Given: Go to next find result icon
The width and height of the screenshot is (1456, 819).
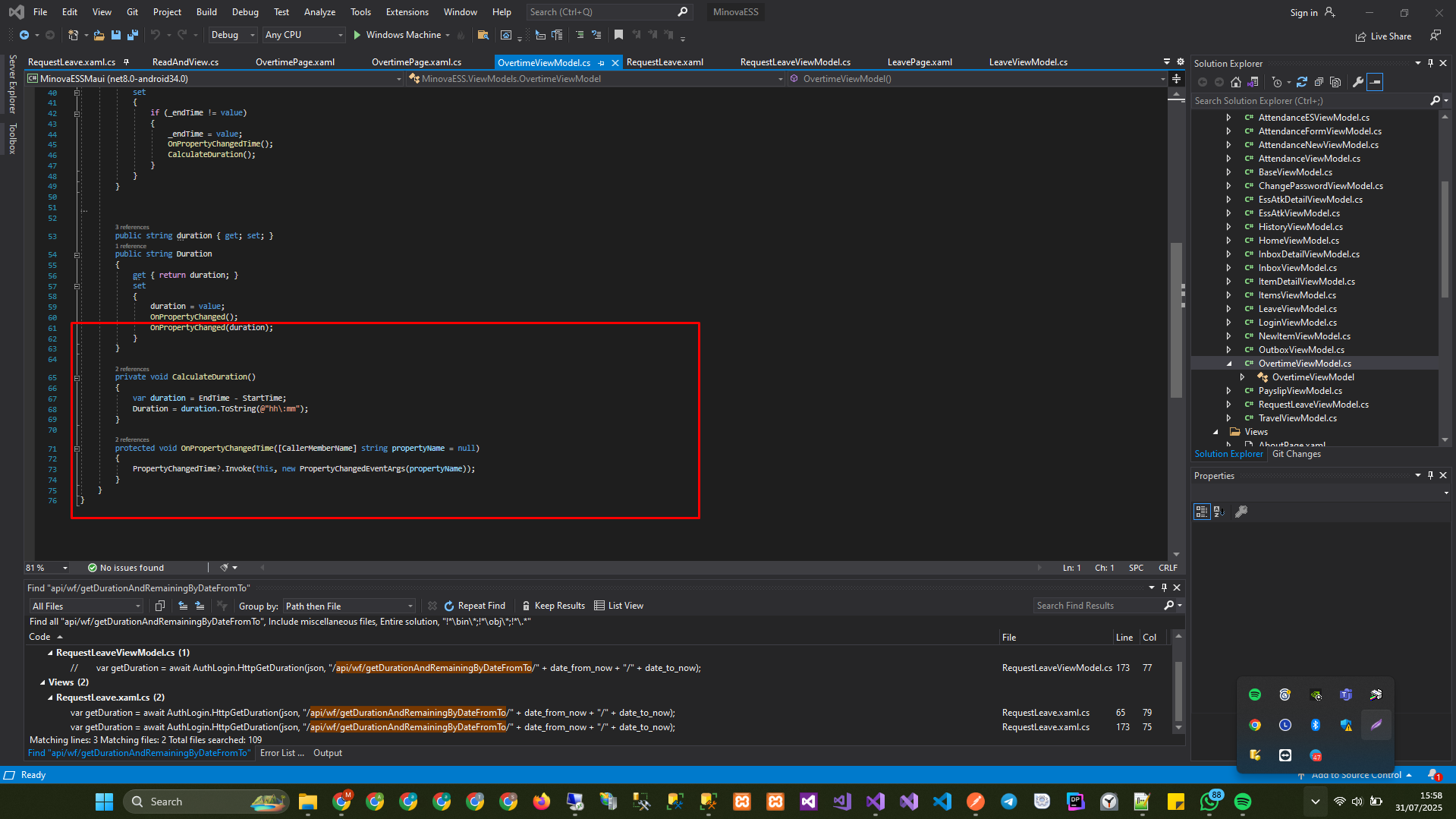Looking at the screenshot, I should pyautogui.click(x=200, y=606).
